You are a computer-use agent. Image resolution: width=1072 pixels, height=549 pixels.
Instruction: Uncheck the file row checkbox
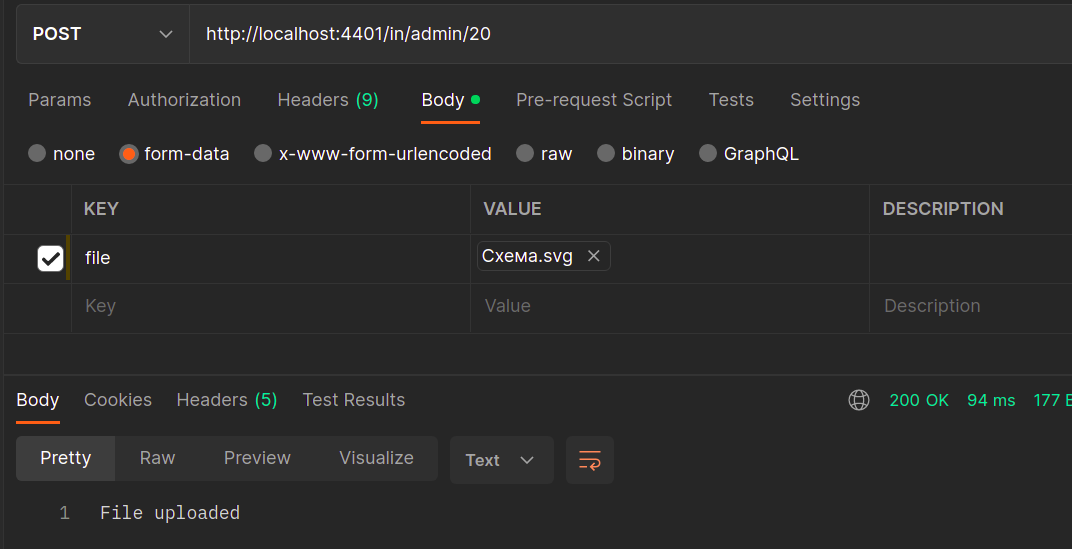[x=50, y=258]
